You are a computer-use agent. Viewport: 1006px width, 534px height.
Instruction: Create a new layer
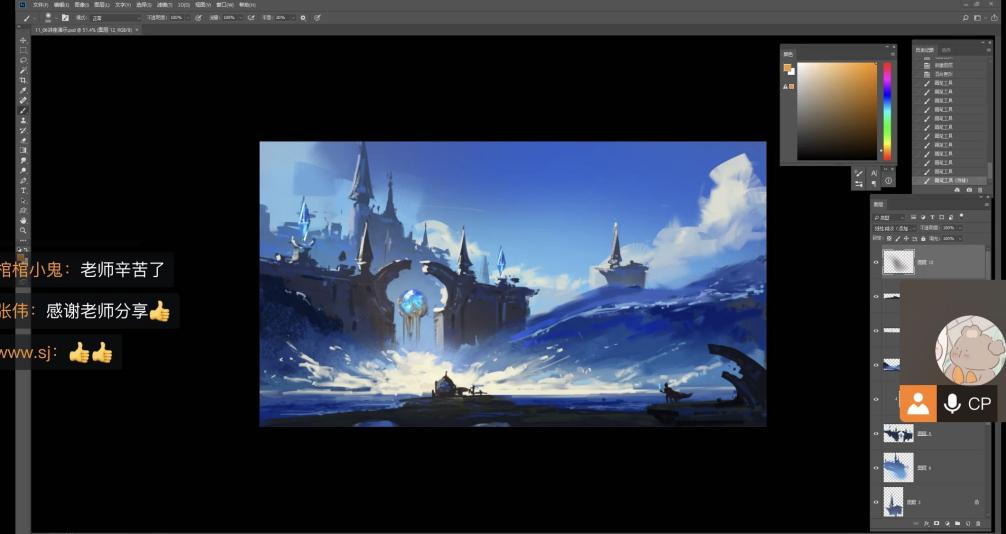pos(968,524)
